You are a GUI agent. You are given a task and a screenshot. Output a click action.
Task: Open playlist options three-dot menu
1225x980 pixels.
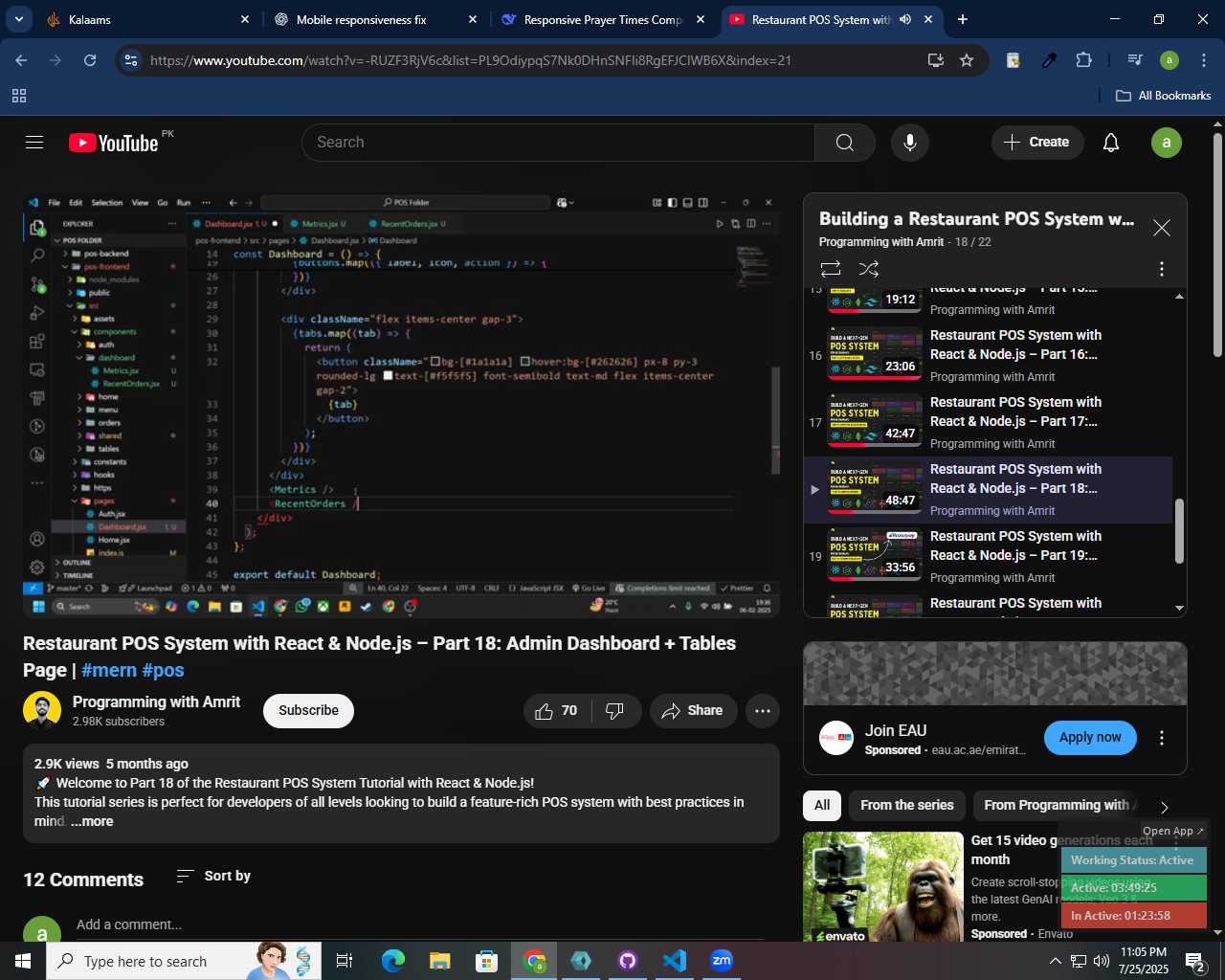1162,269
